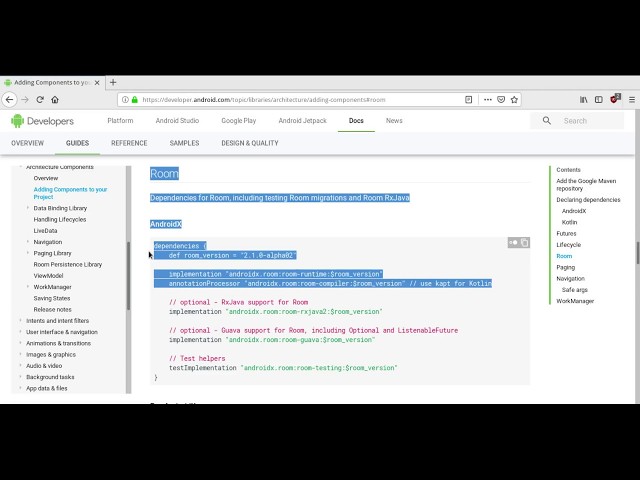Open the browser home page
The image size is (640, 480).
pyautogui.click(x=55, y=100)
